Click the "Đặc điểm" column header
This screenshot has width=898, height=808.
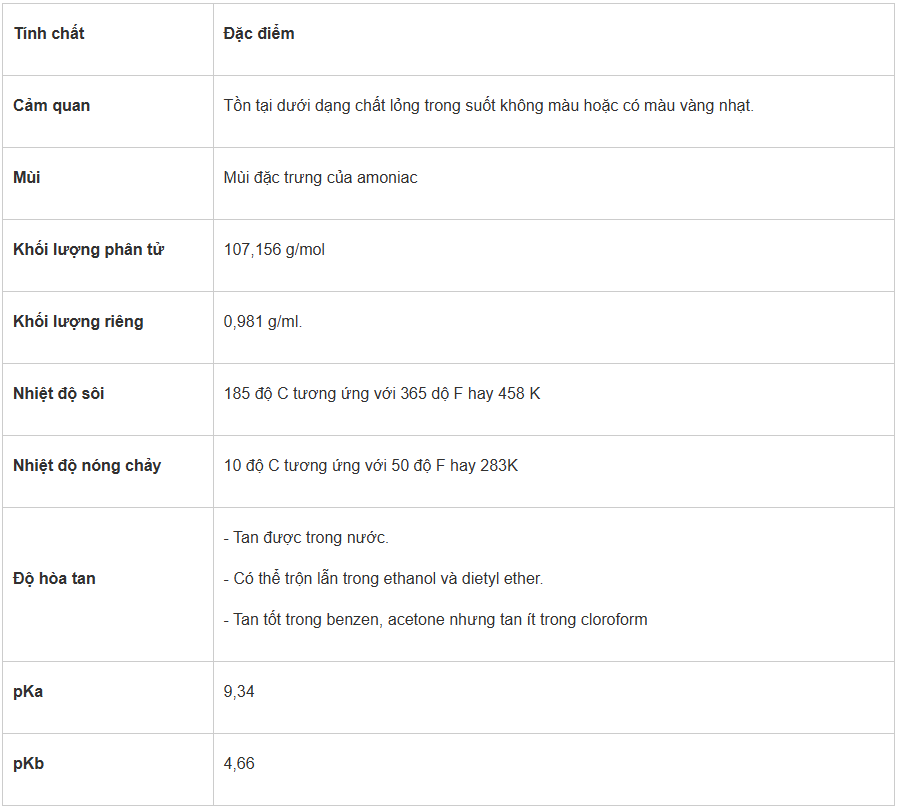[x=259, y=34]
